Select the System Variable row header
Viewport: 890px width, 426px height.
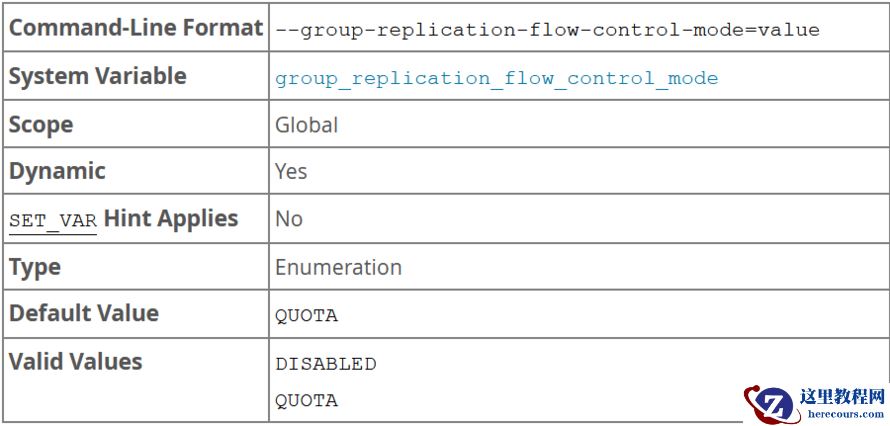coord(98,76)
